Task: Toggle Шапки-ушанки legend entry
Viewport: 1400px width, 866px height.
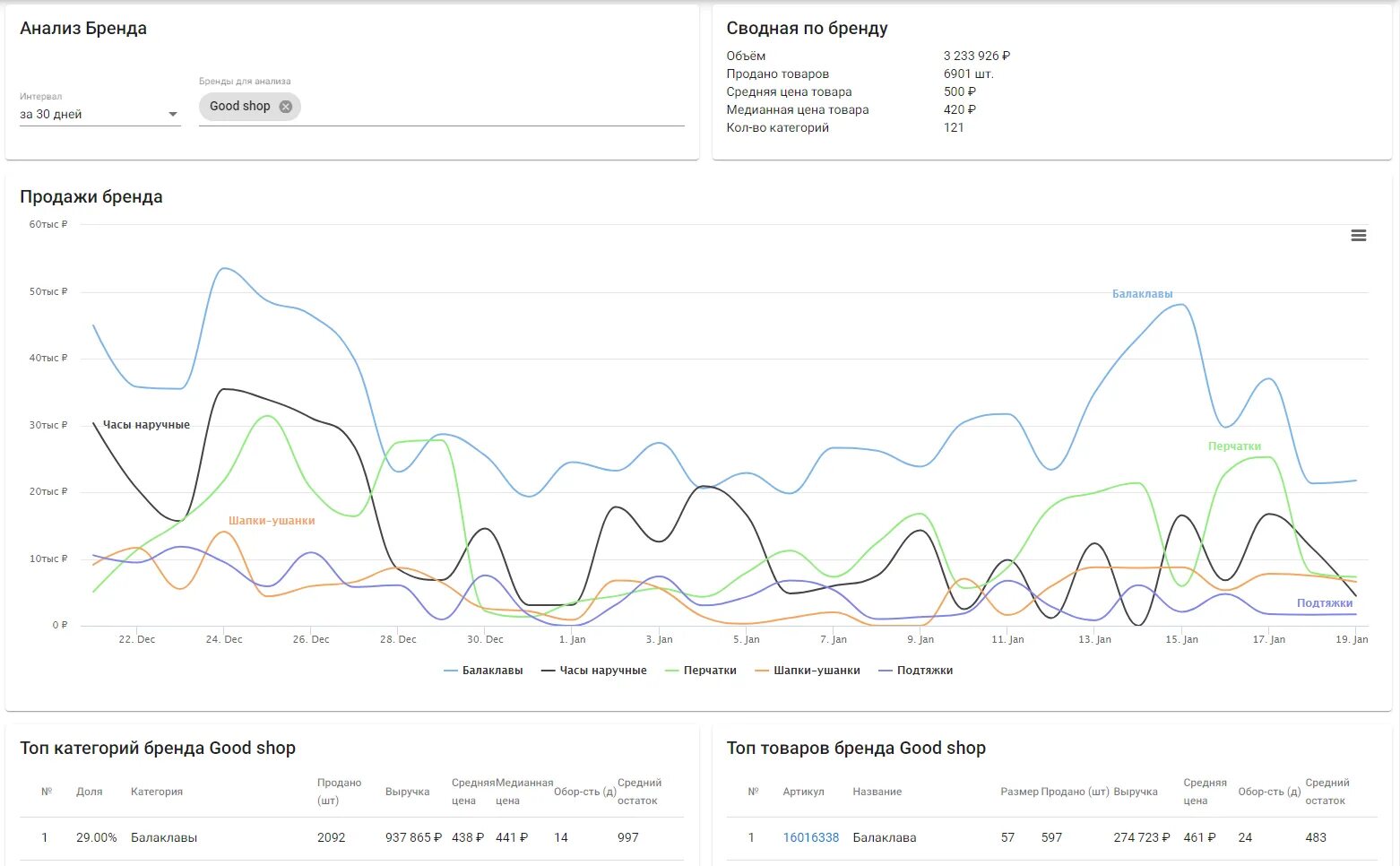Action: coord(808,671)
